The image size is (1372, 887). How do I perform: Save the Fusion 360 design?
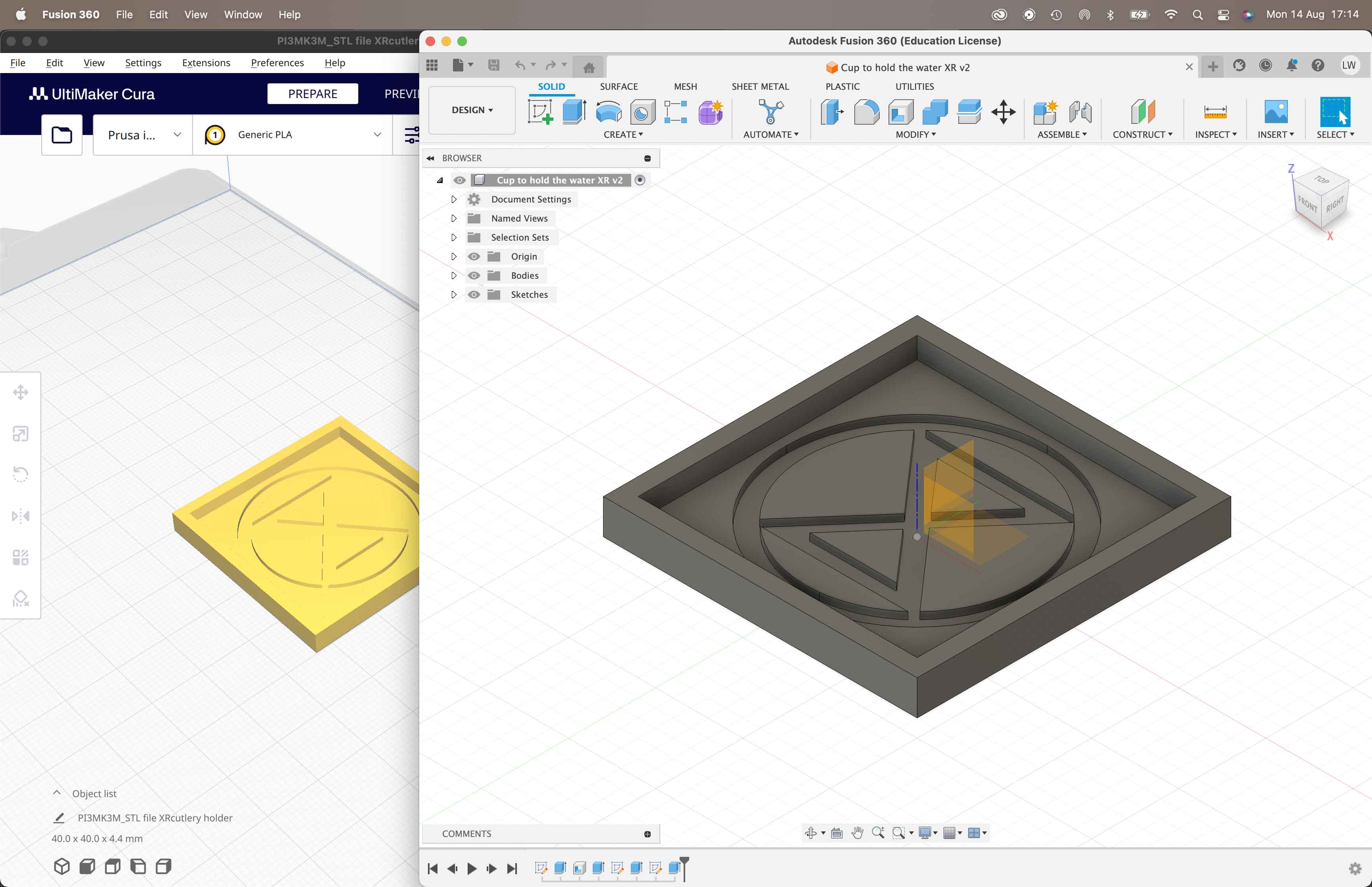pyautogui.click(x=493, y=65)
